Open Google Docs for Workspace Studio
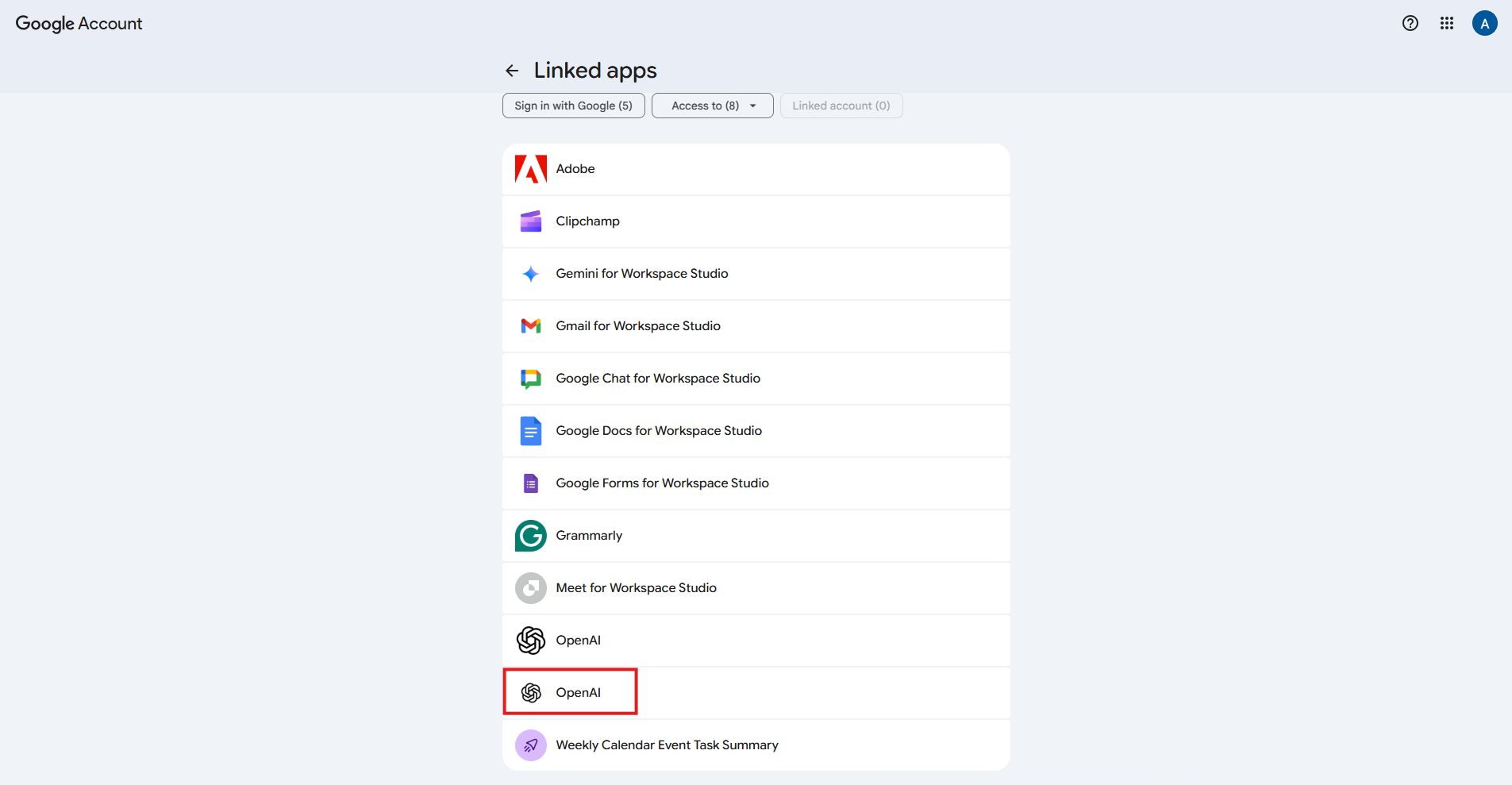The image size is (1512, 785). [x=756, y=431]
